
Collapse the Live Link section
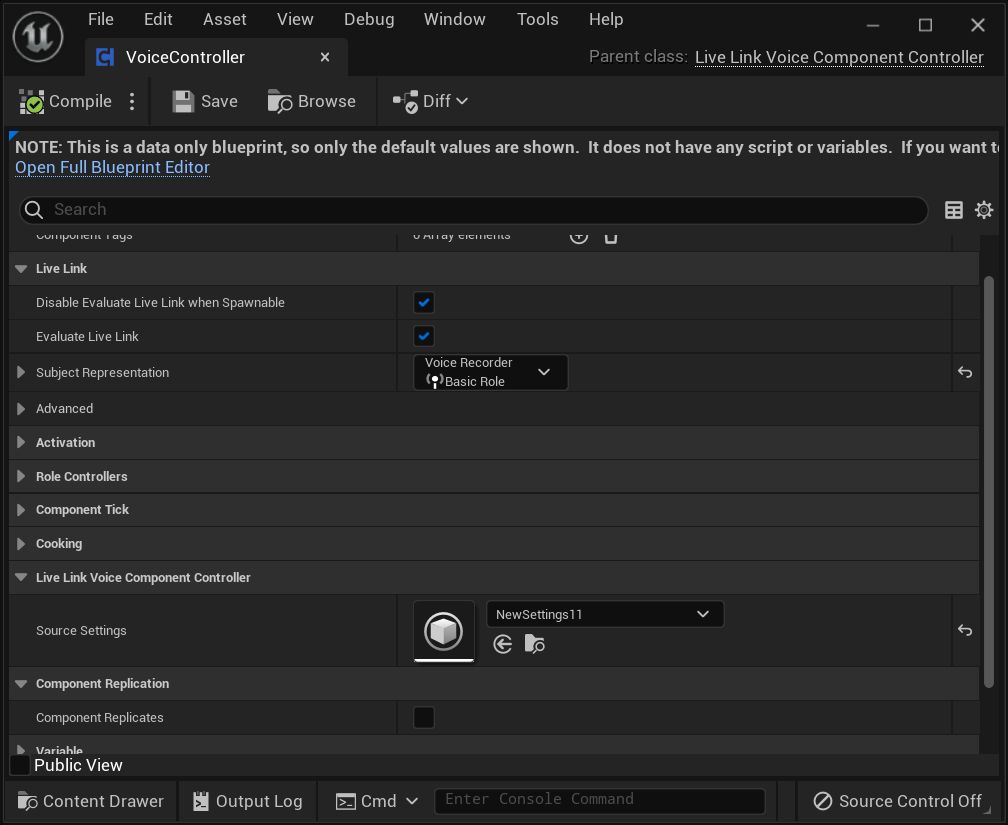click(x=21, y=268)
